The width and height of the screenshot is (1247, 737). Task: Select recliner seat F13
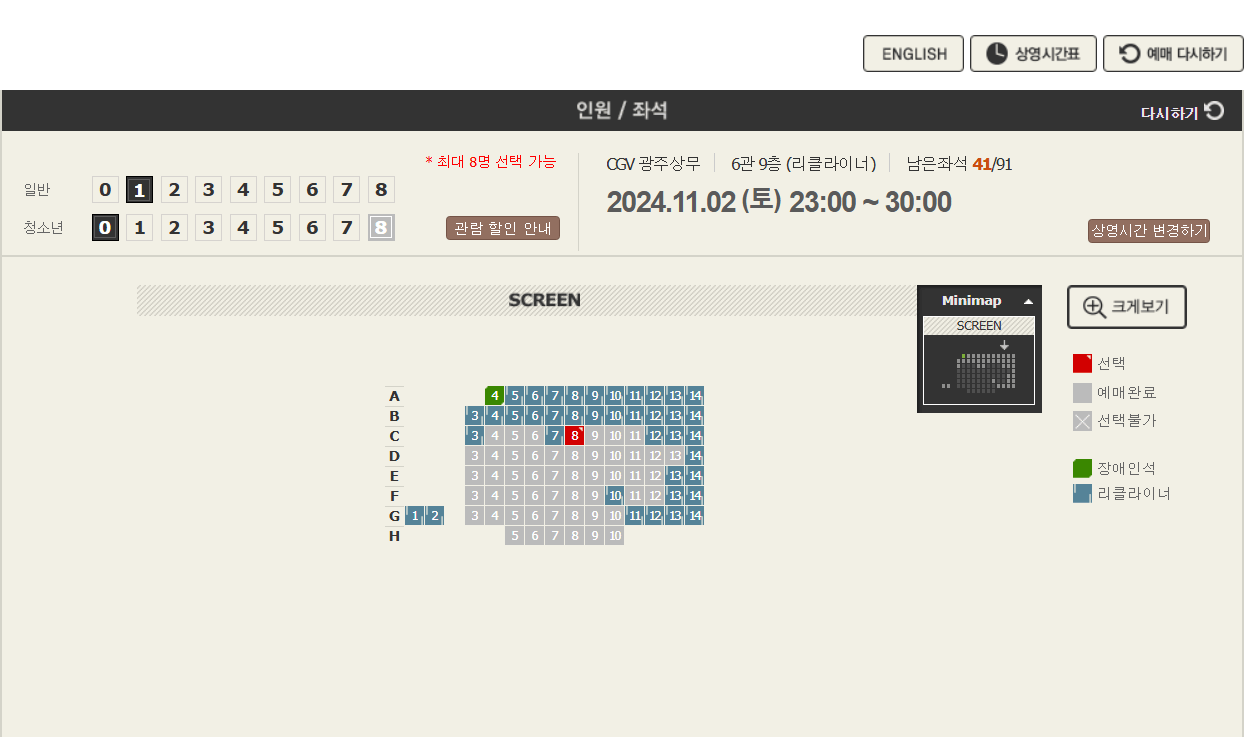click(x=674, y=496)
